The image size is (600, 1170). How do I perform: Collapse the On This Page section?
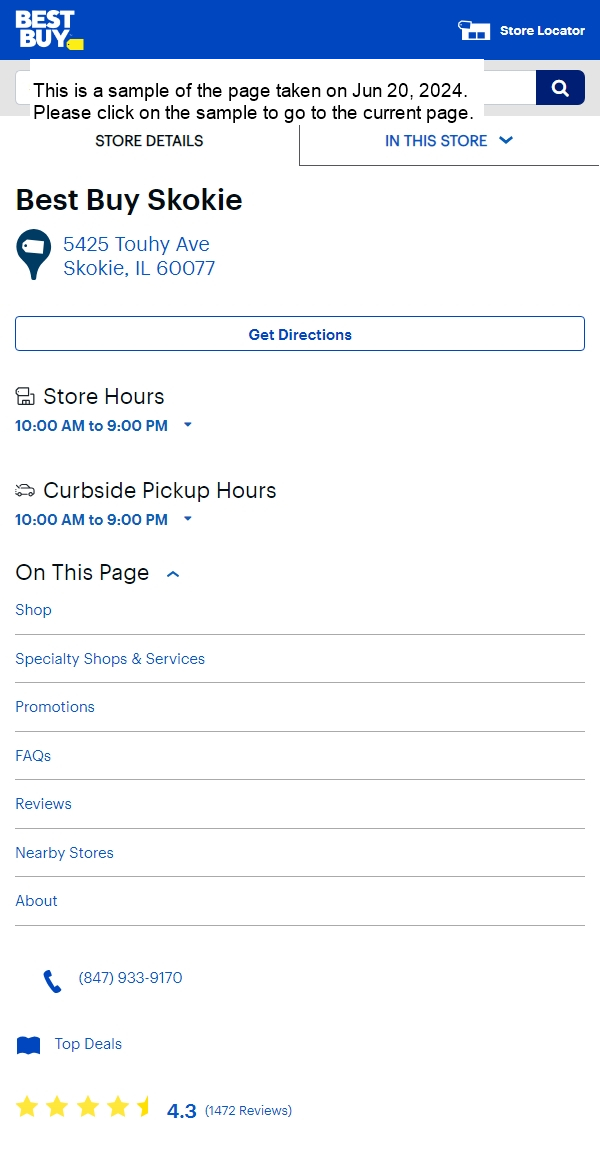173,574
